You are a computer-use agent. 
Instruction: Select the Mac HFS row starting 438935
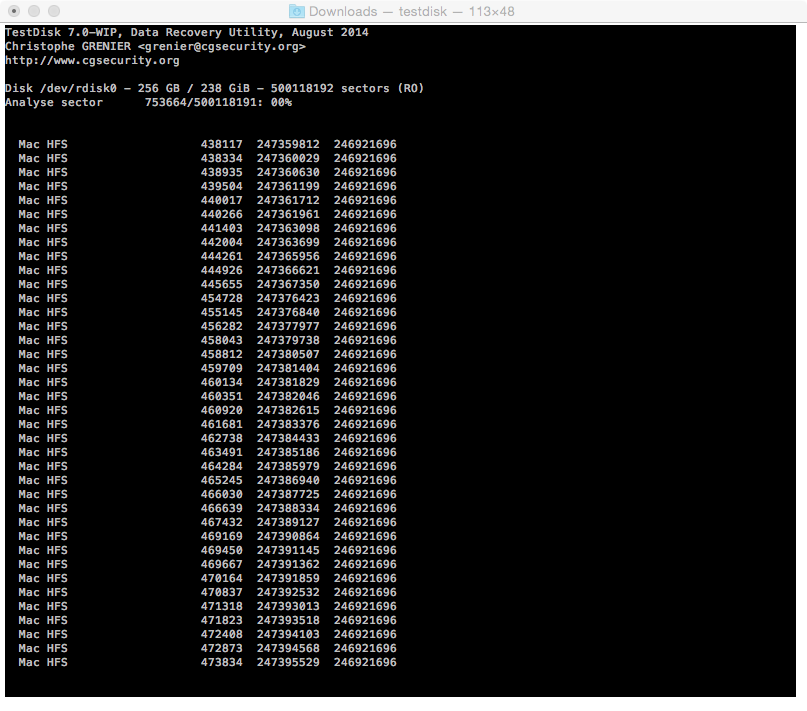pos(207,172)
